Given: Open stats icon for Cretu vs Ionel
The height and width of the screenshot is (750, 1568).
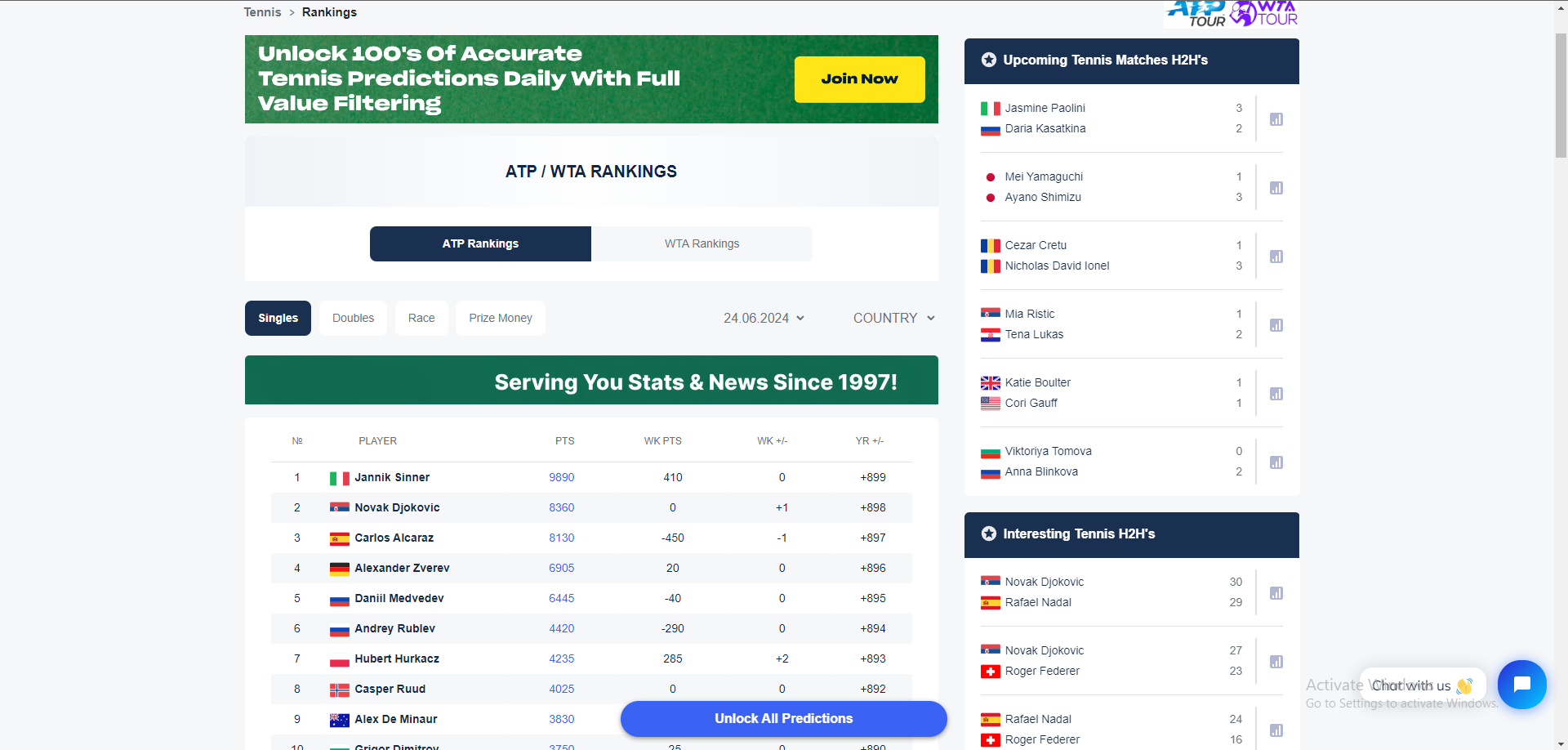Looking at the screenshot, I should pos(1276,257).
